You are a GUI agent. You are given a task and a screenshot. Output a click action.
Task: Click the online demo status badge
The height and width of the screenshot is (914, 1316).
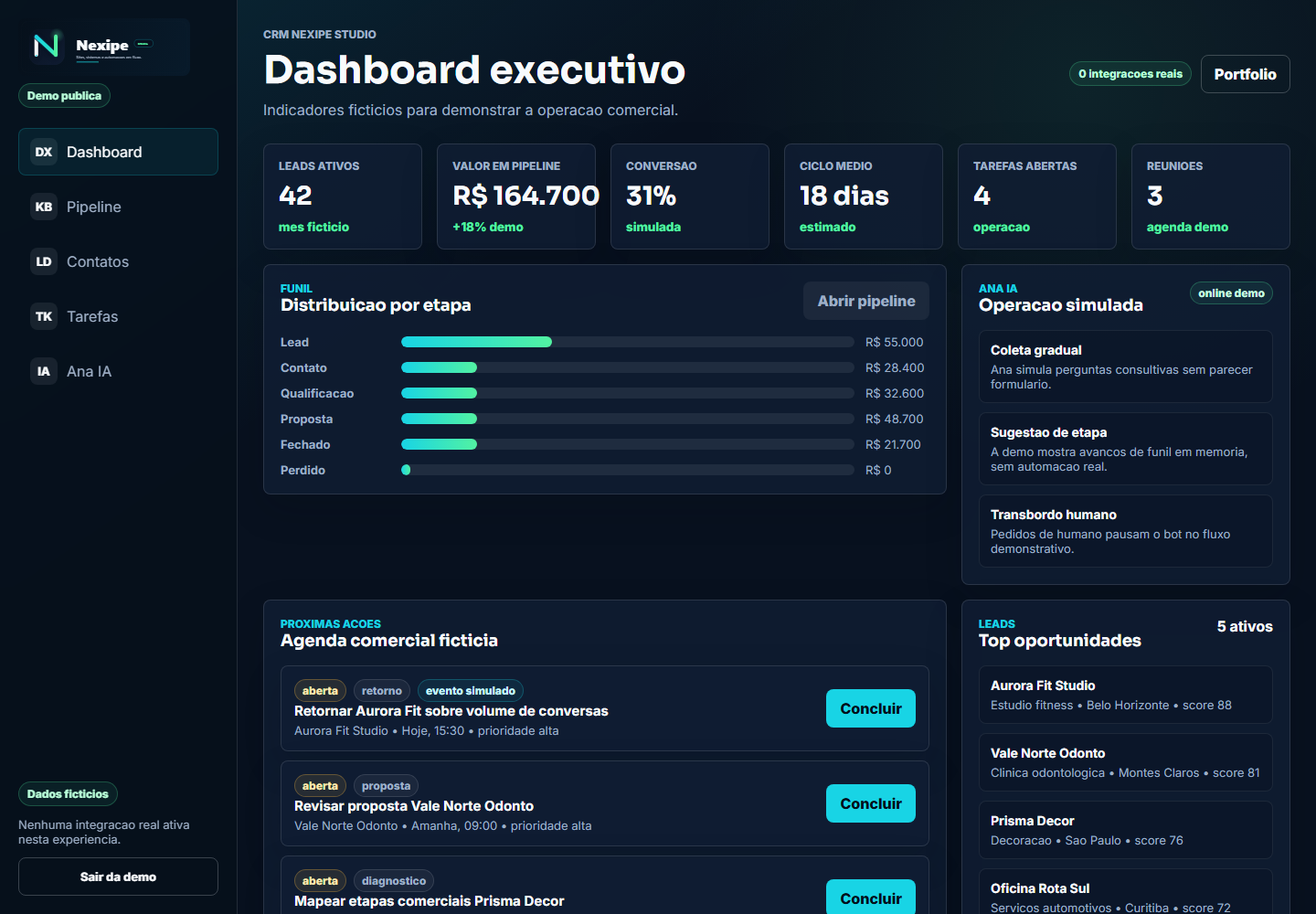tap(1231, 293)
